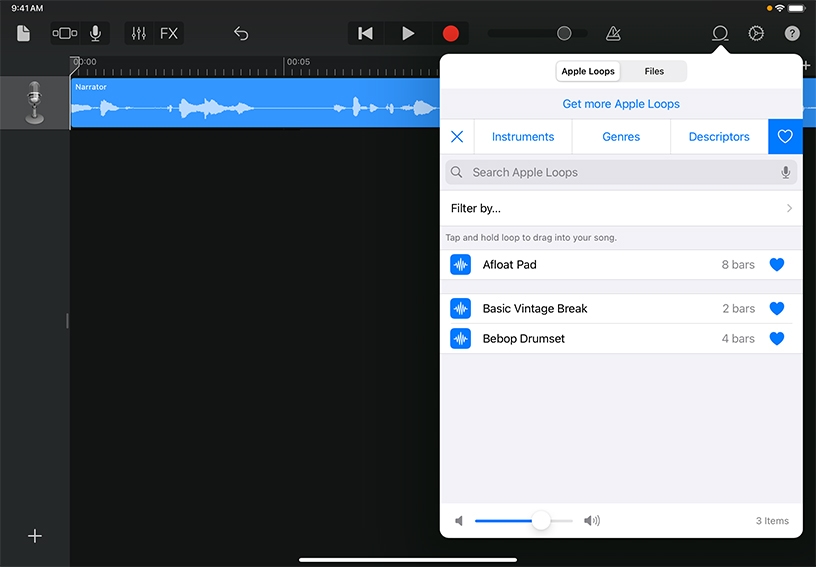Switch to the Files tab
816x567 pixels.
[x=654, y=72]
